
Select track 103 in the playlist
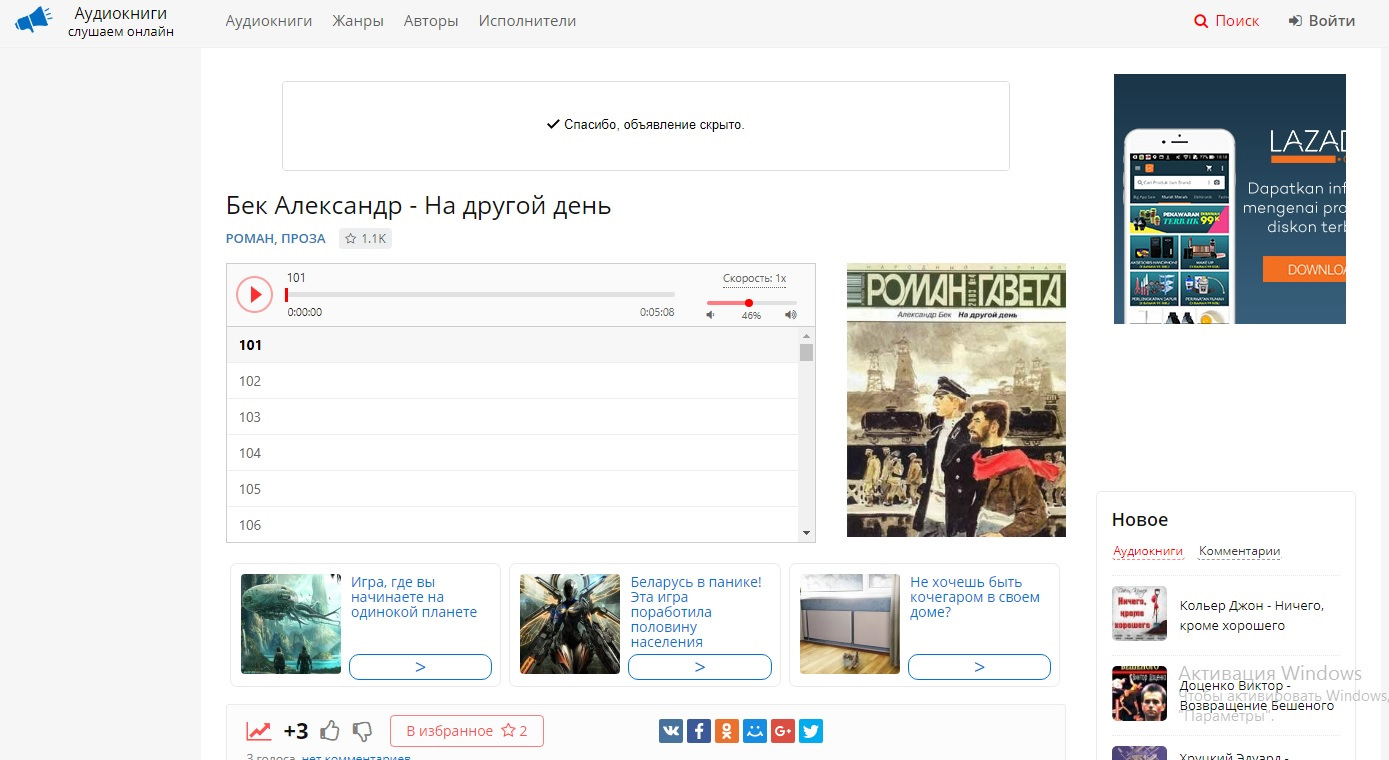pyautogui.click(x=513, y=417)
